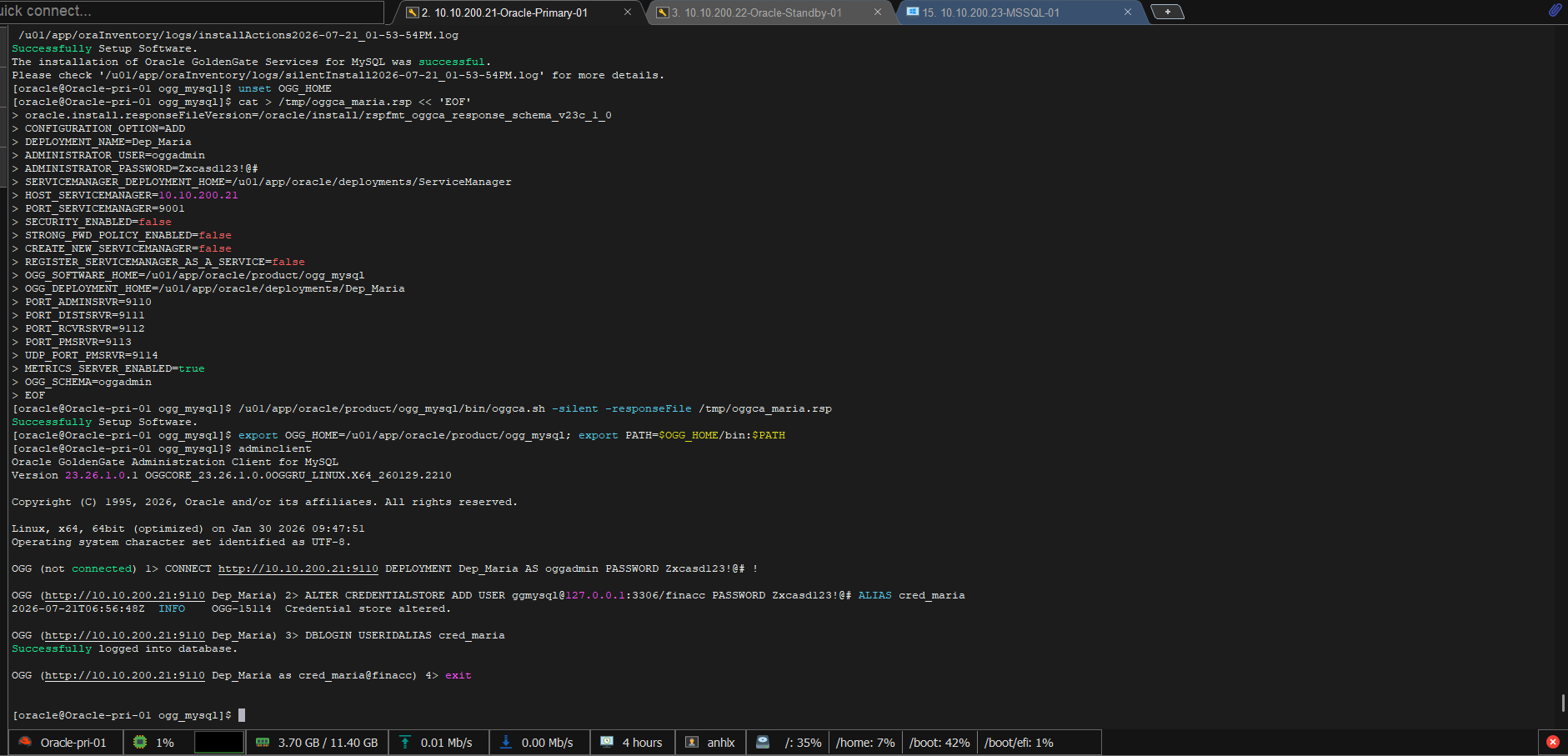
Task: Click the Quick connect input field
Action: pos(192,12)
